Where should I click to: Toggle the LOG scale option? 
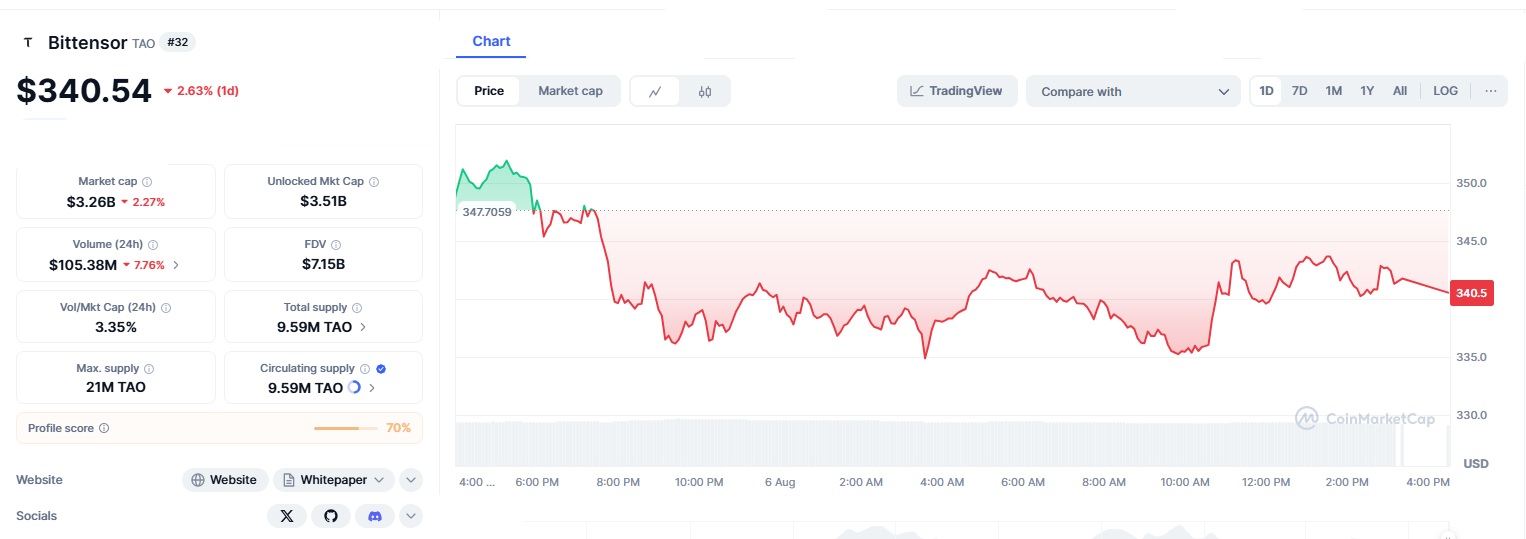[x=1445, y=91]
